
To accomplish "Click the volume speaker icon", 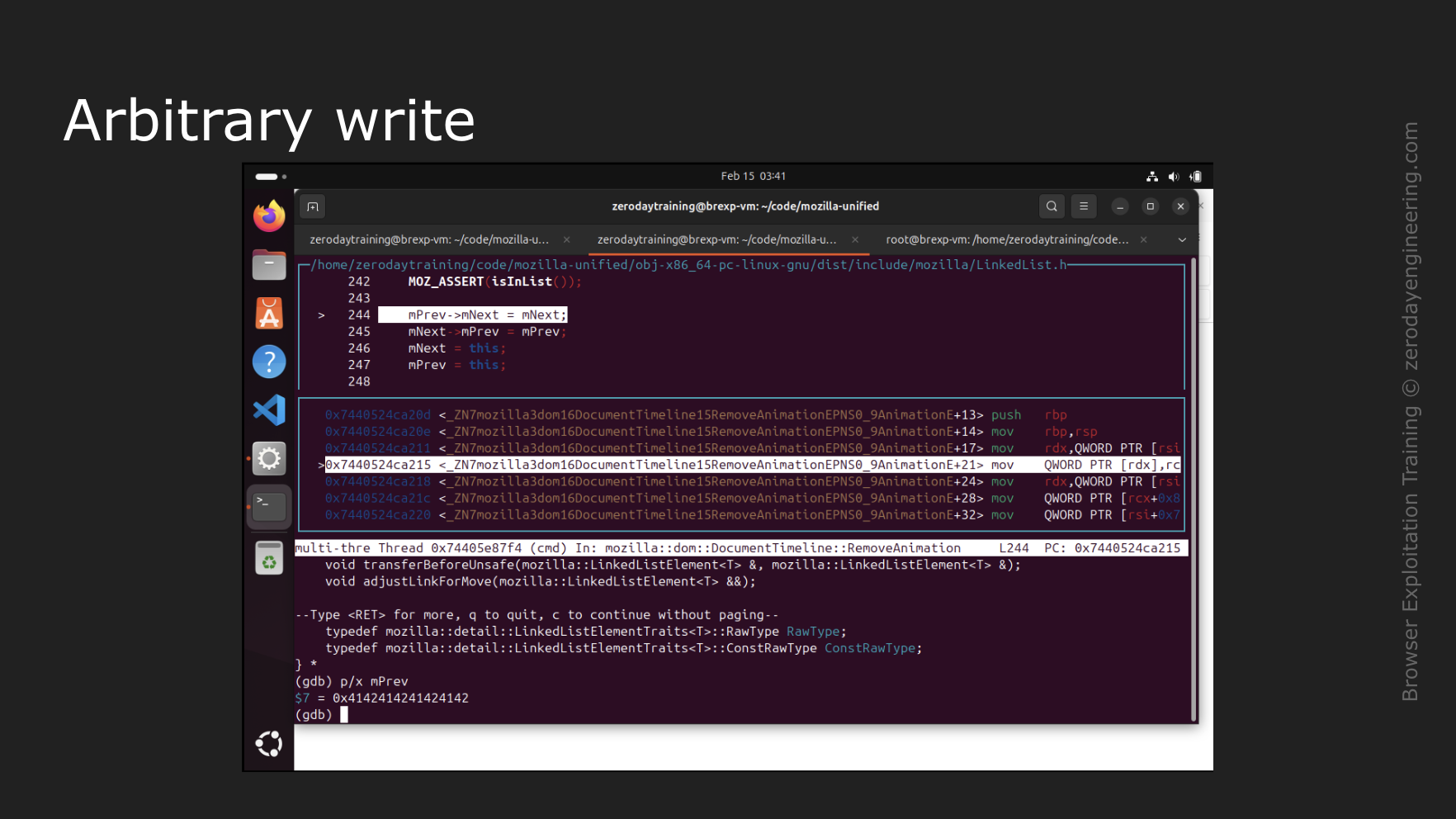I will tap(1174, 176).
